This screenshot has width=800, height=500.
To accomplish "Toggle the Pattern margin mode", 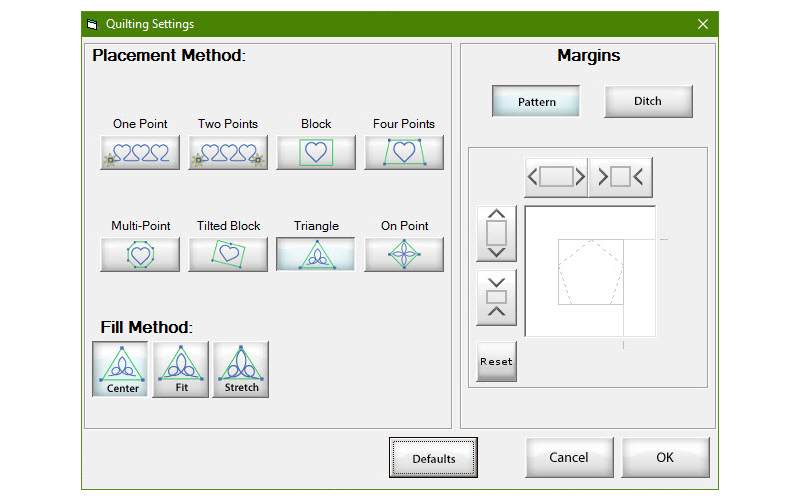I will point(537,102).
